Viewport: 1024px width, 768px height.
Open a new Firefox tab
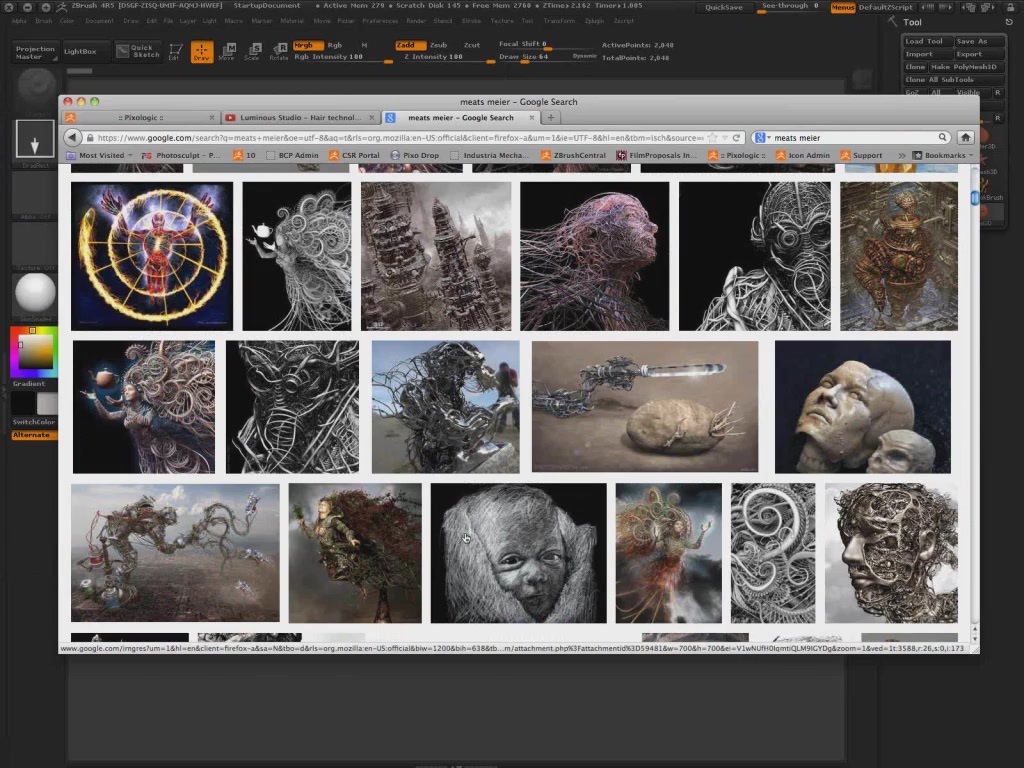tap(551, 118)
